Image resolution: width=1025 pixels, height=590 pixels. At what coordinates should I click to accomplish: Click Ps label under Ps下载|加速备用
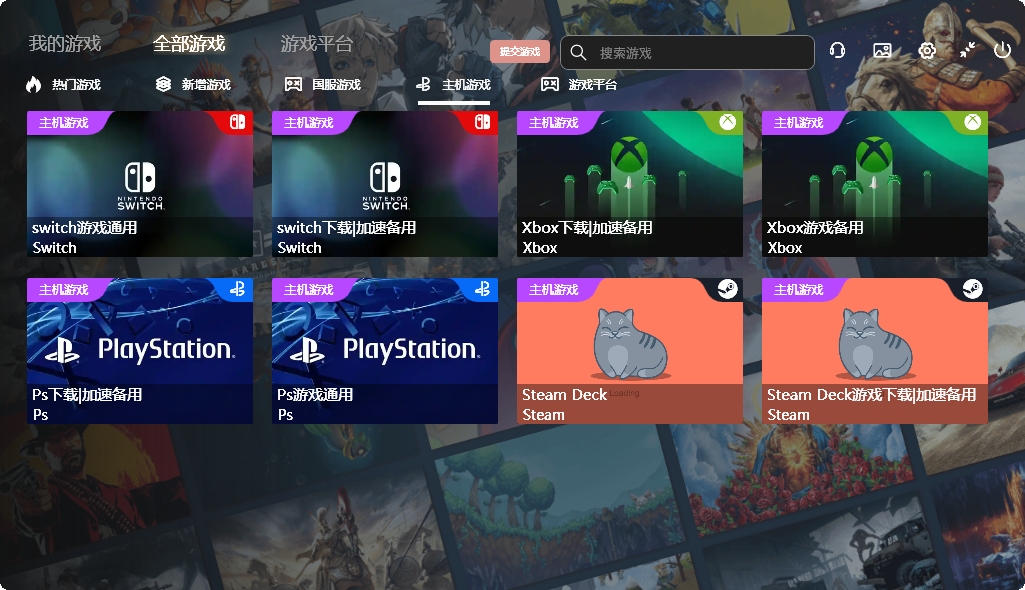(41, 415)
